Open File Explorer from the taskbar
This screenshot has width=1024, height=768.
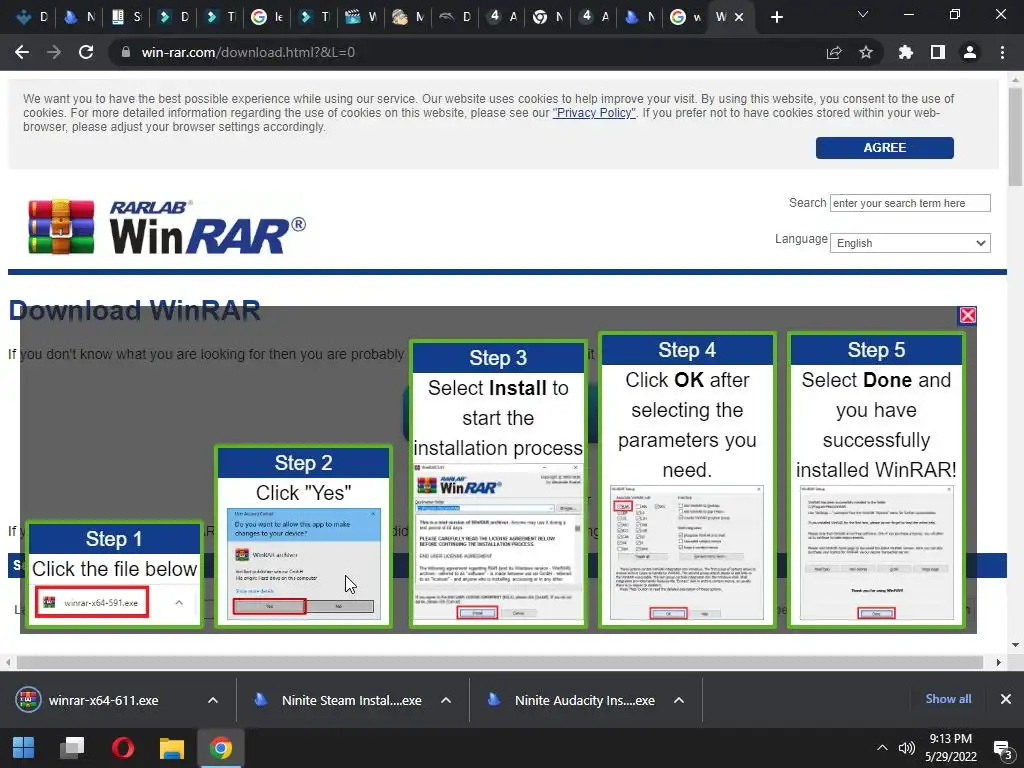tap(172, 748)
